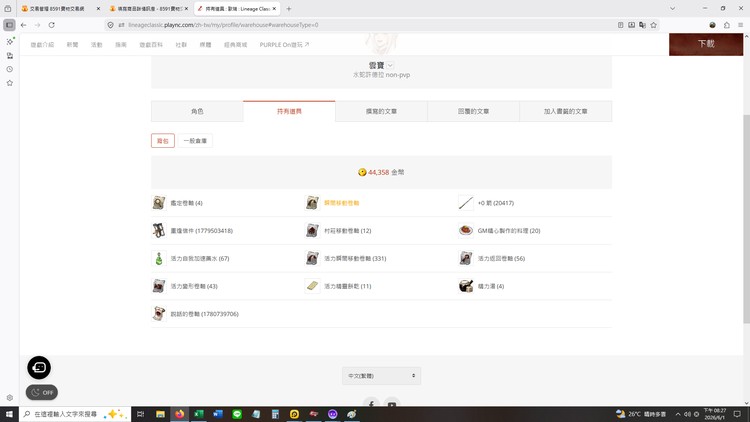Click the orange-highlighted teleport scroll item icon
The height and width of the screenshot is (422, 750).
(x=312, y=203)
